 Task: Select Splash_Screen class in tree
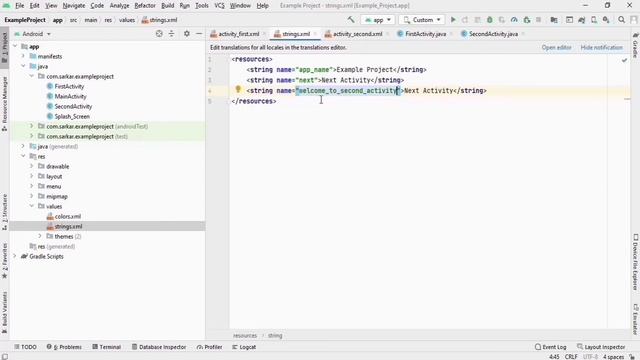(72, 116)
